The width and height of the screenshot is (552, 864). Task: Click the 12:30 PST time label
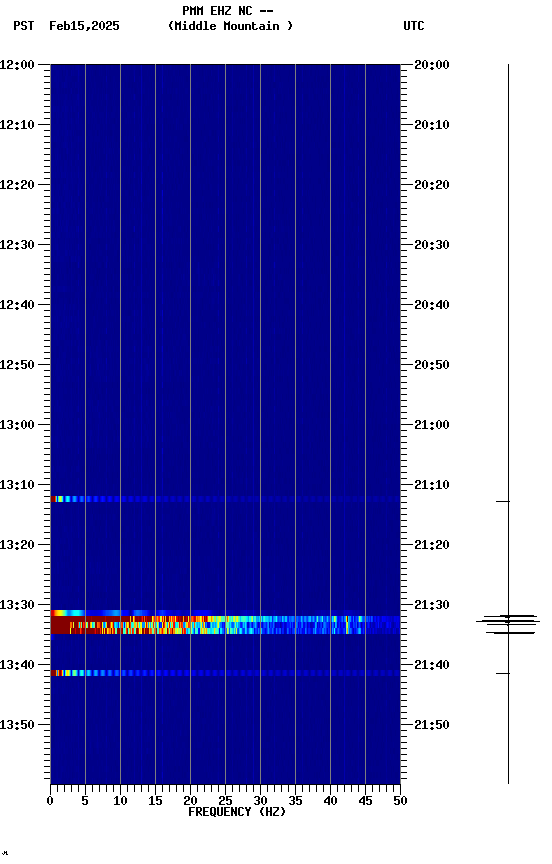pos(17,245)
